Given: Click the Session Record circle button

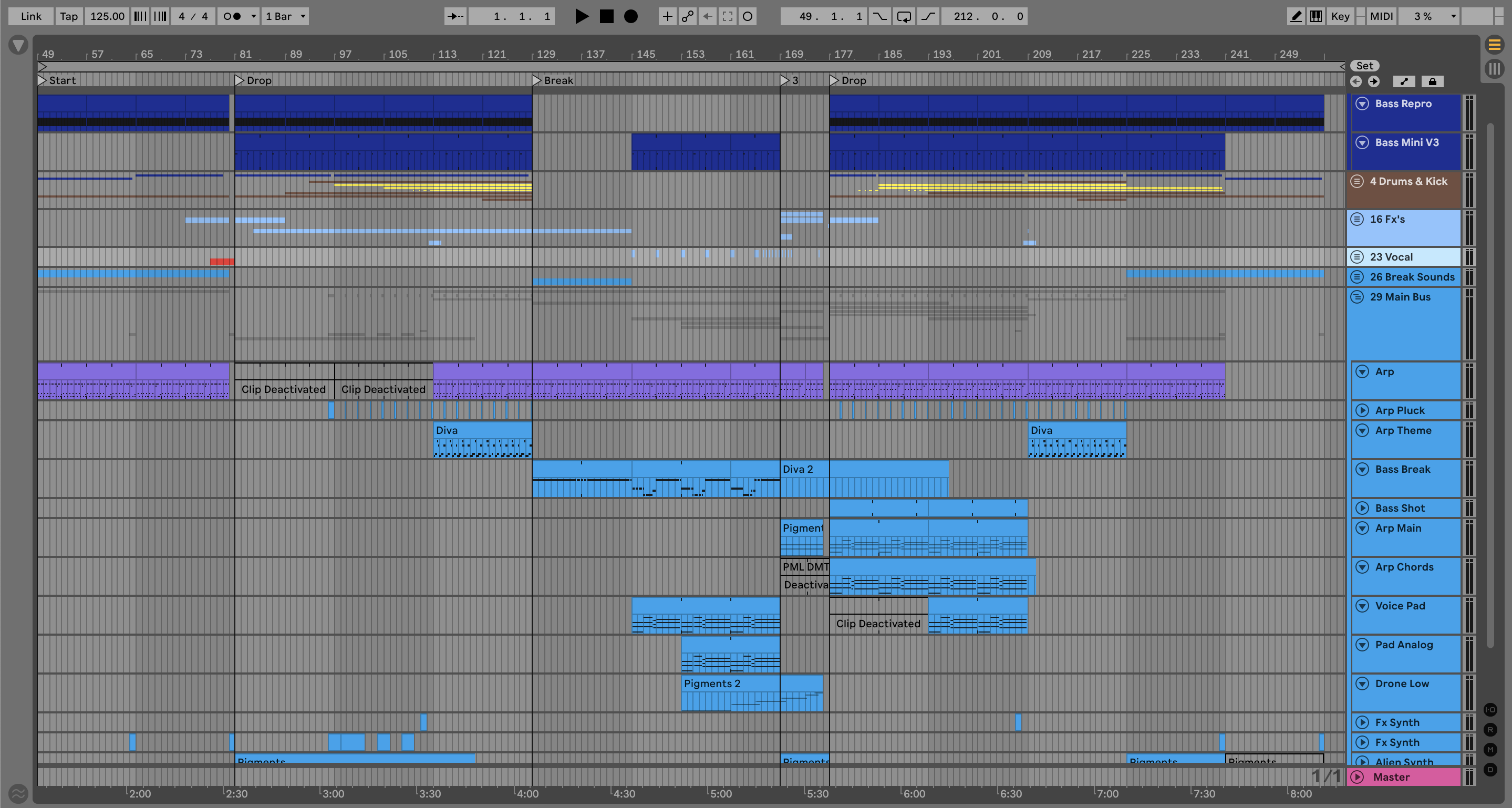Looking at the screenshot, I should (748, 16).
